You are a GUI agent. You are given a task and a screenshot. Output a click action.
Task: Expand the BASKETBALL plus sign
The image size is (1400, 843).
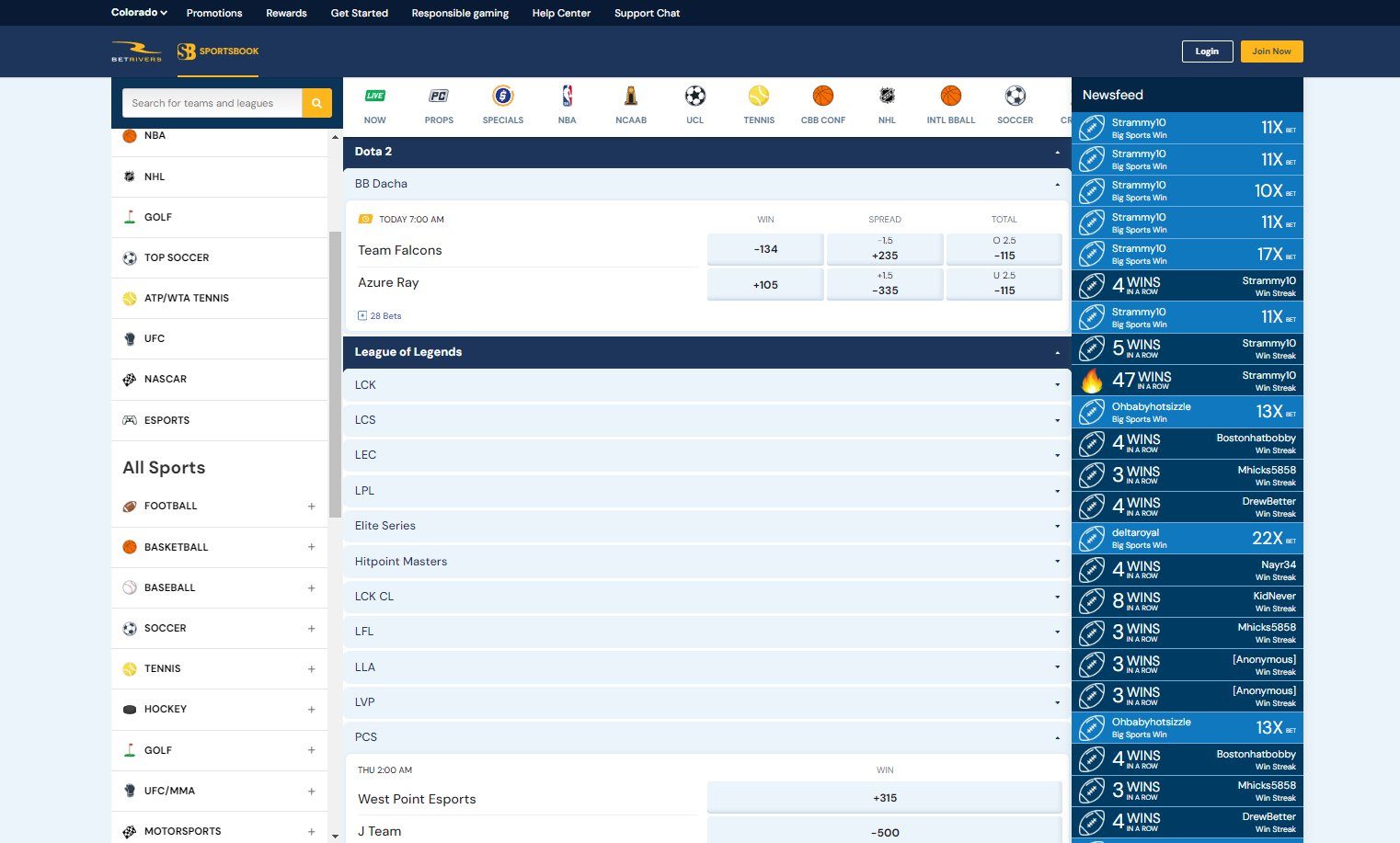(312, 547)
